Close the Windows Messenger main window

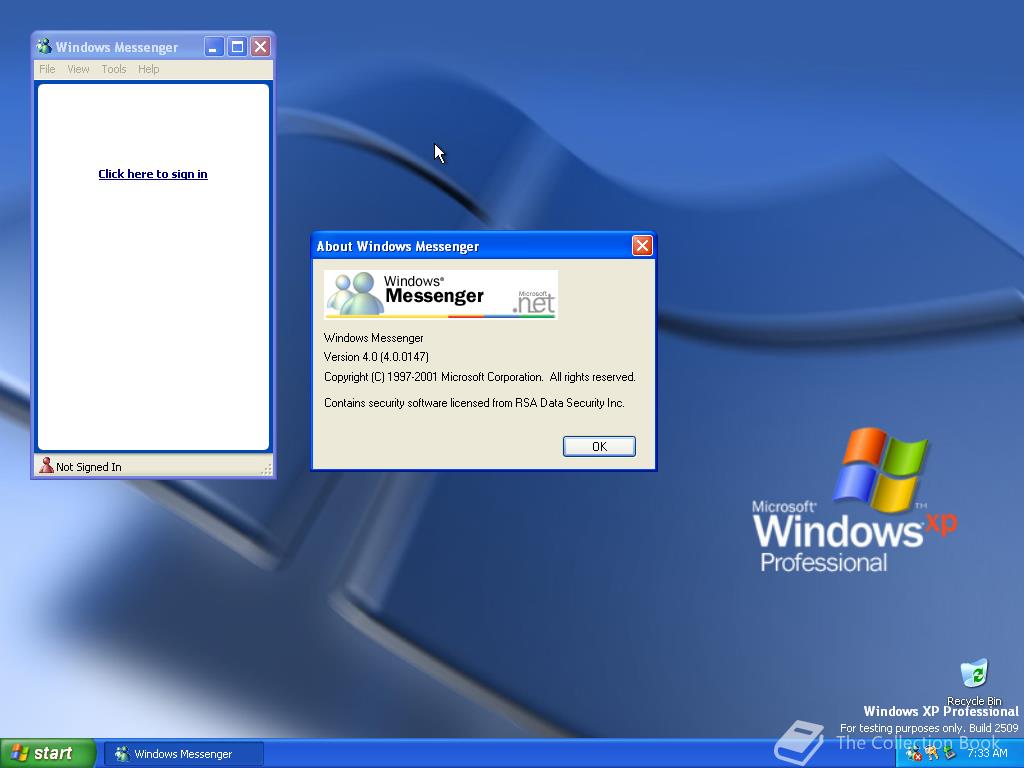coord(261,46)
